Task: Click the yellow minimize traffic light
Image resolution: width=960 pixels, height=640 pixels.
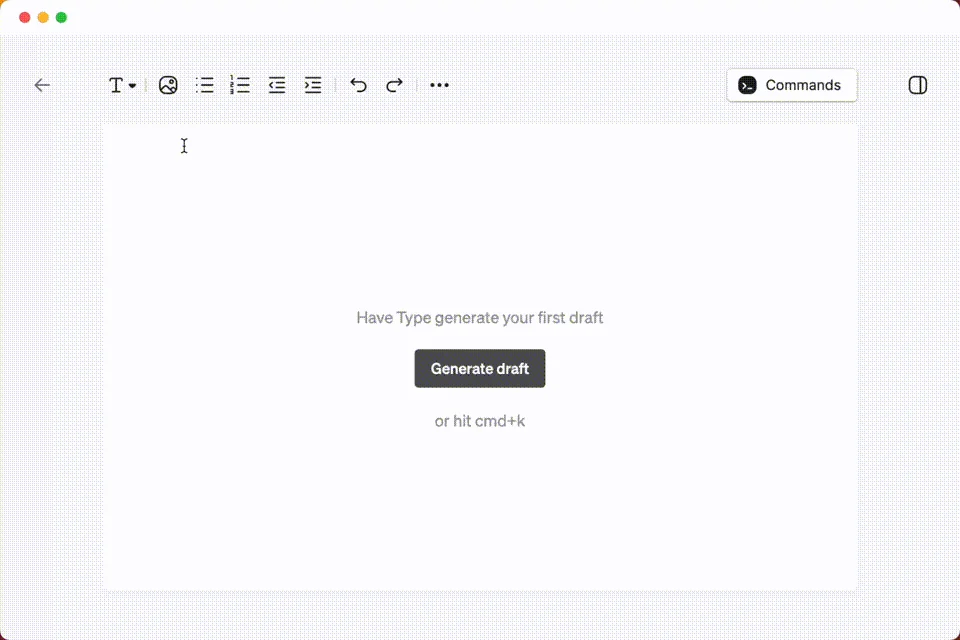Action: tap(42, 16)
